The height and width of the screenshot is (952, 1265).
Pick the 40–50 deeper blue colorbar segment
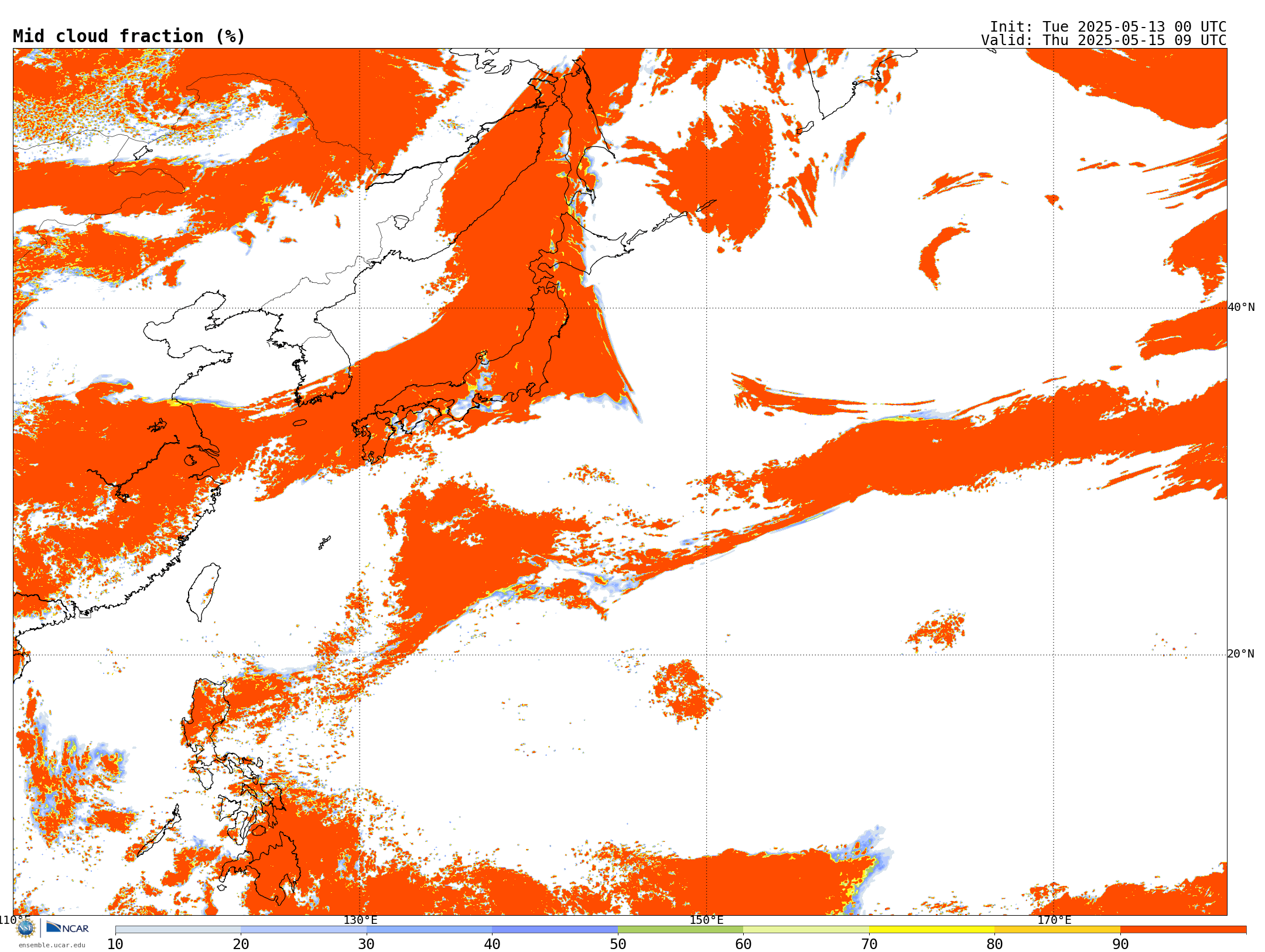pyautogui.click(x=555, y=930)
